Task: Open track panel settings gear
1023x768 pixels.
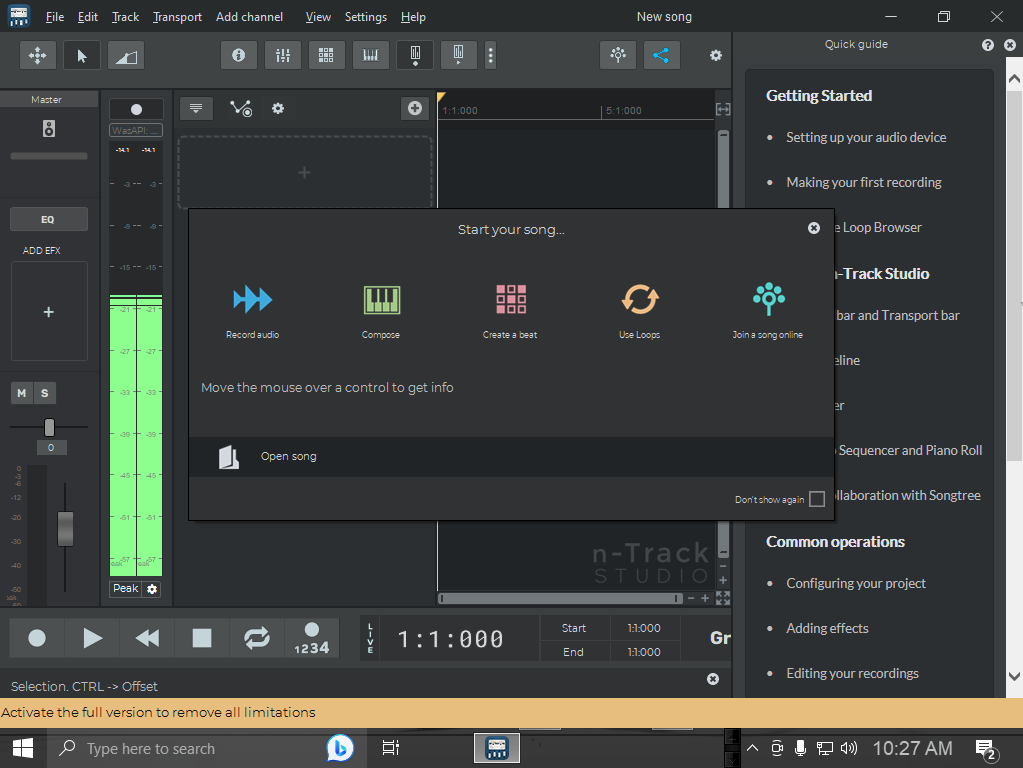Action: point(278,108)
